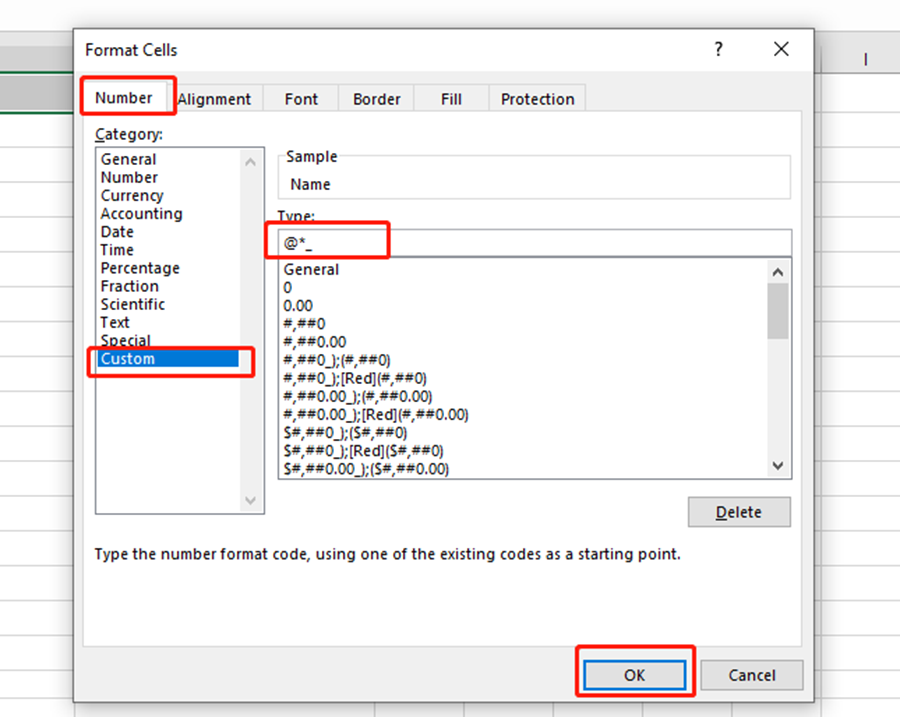Viewport: 900px width, 717px height.
Task: Open the Help question mark in Format Cells
Action: pyautogui.click(x=718, y=49)
